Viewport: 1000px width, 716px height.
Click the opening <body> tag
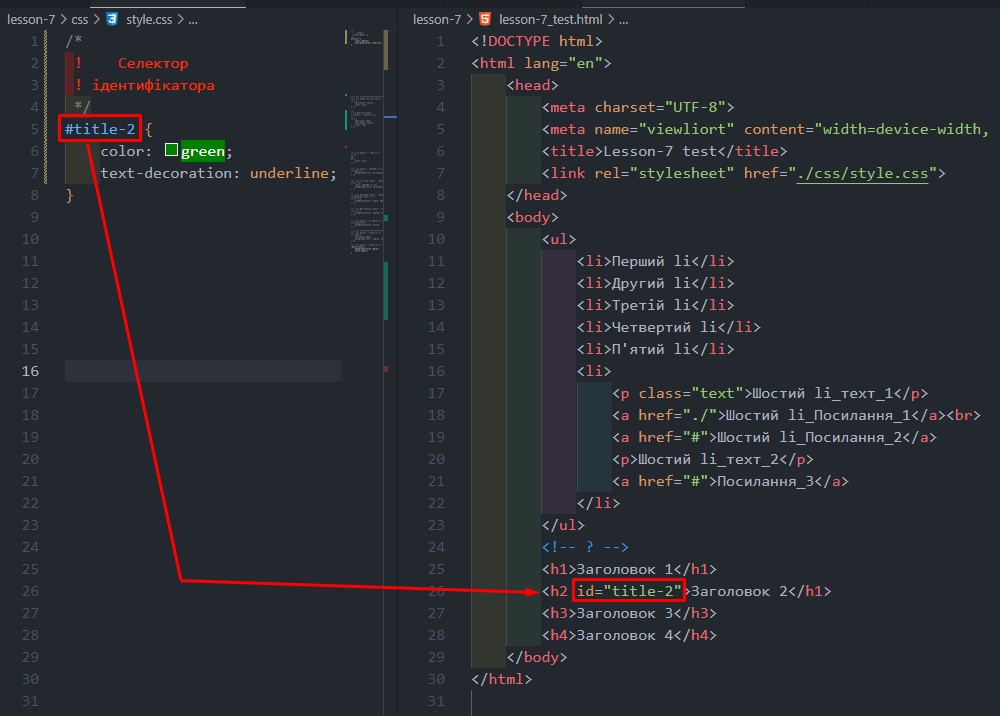pos(533,217)
